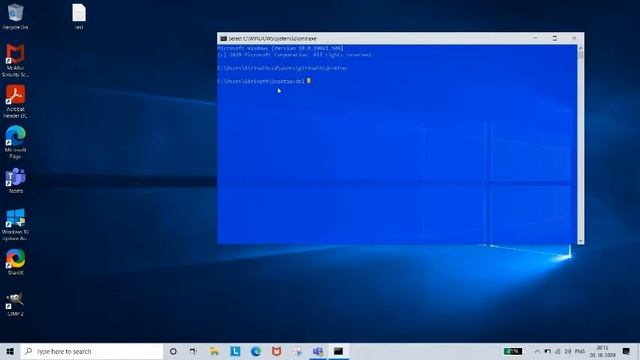
Task: Click the cmd.exe window system icon
Action: (223, 38)
